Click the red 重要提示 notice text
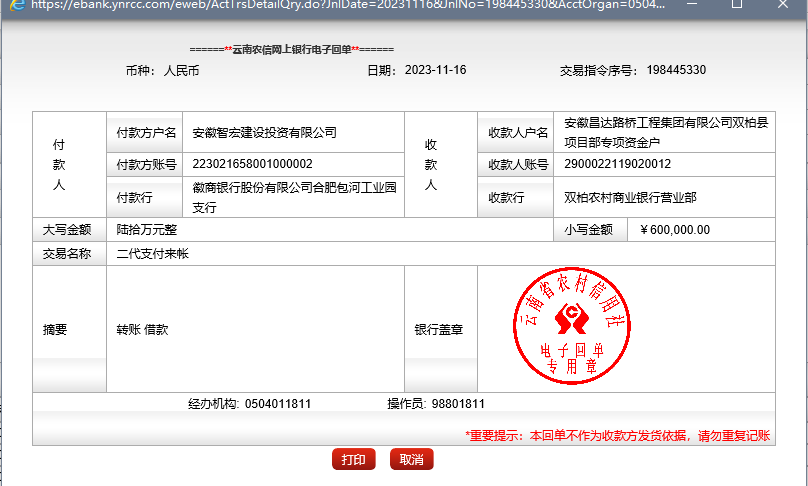The image size is (808, 486). pyautogui.click(x=618, y=436)
